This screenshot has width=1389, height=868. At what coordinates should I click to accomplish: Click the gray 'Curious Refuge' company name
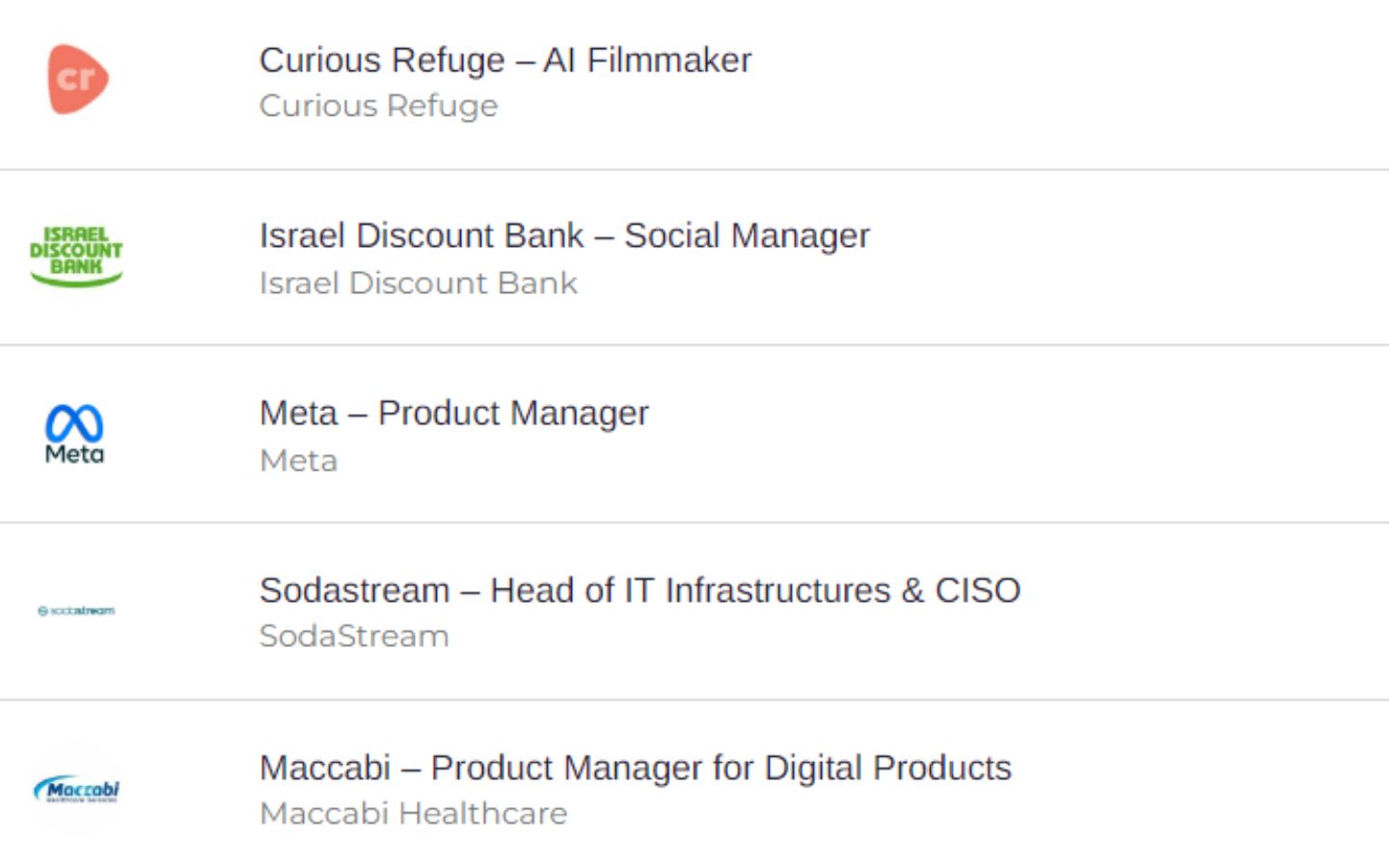(378, 105)
